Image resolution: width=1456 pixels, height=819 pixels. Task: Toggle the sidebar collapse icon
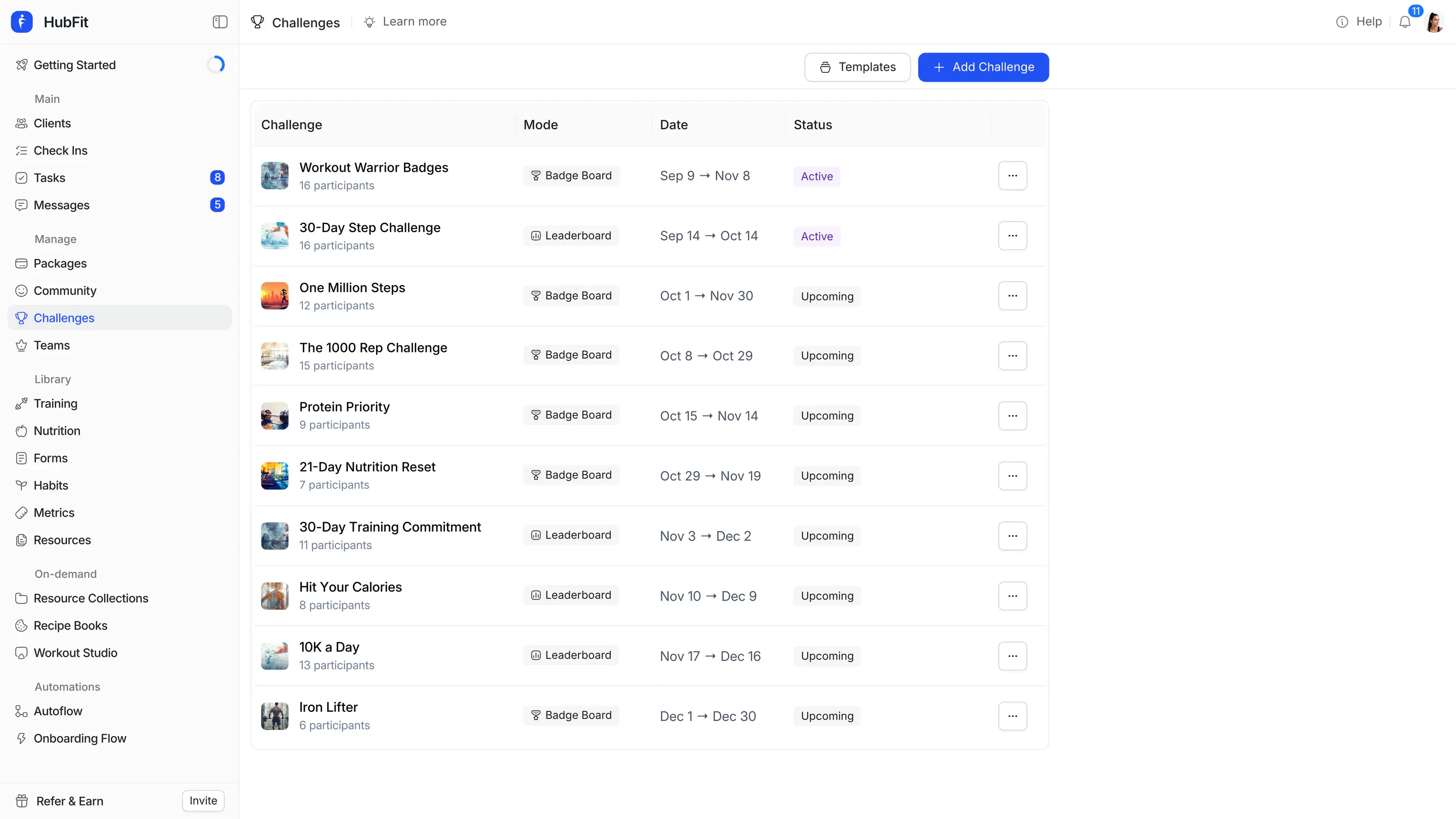(220, 22)
